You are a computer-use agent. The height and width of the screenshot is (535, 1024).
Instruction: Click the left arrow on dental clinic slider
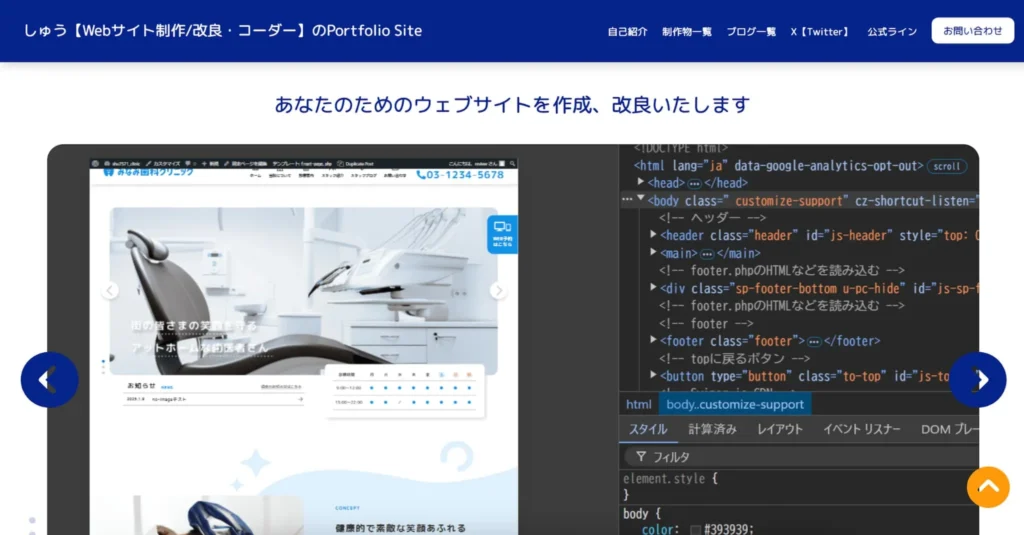[110, 291]
